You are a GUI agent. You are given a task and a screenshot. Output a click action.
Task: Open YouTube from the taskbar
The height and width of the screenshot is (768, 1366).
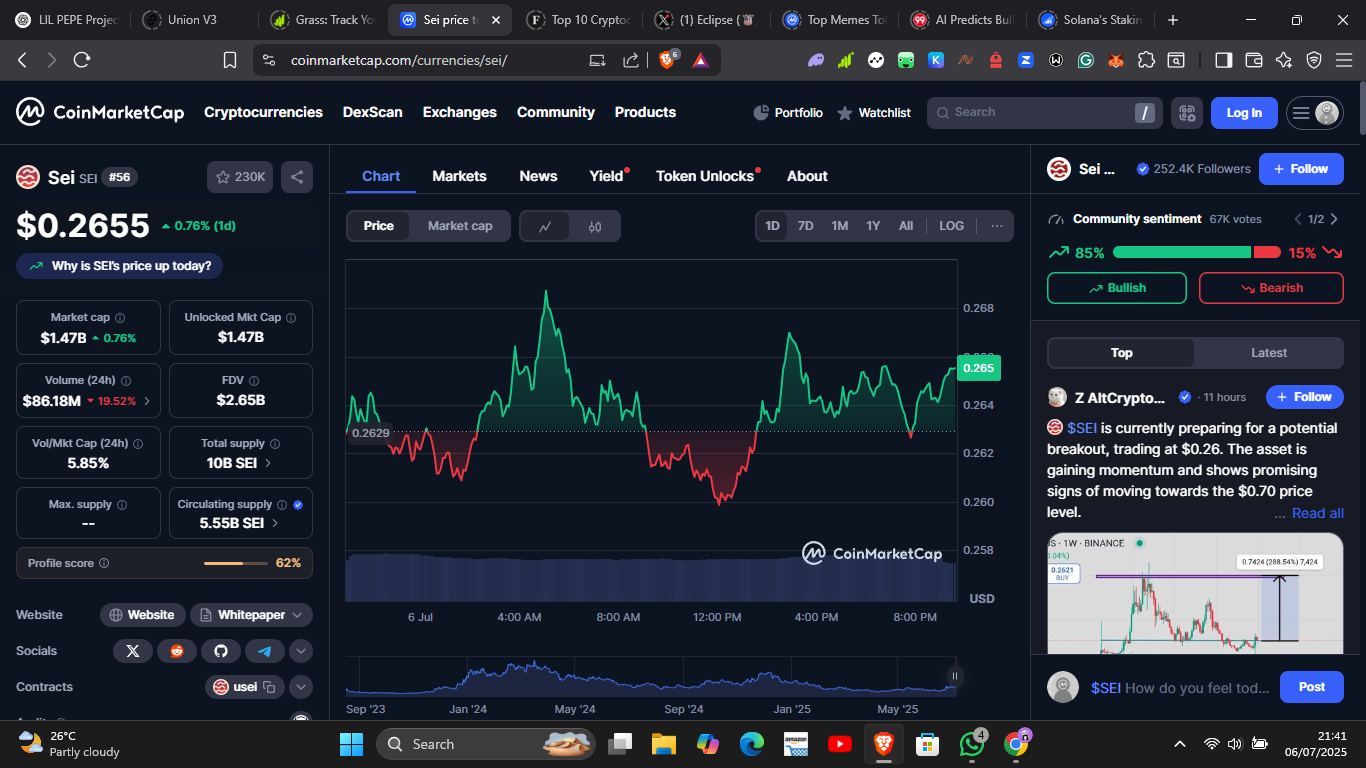pos(840,744)
